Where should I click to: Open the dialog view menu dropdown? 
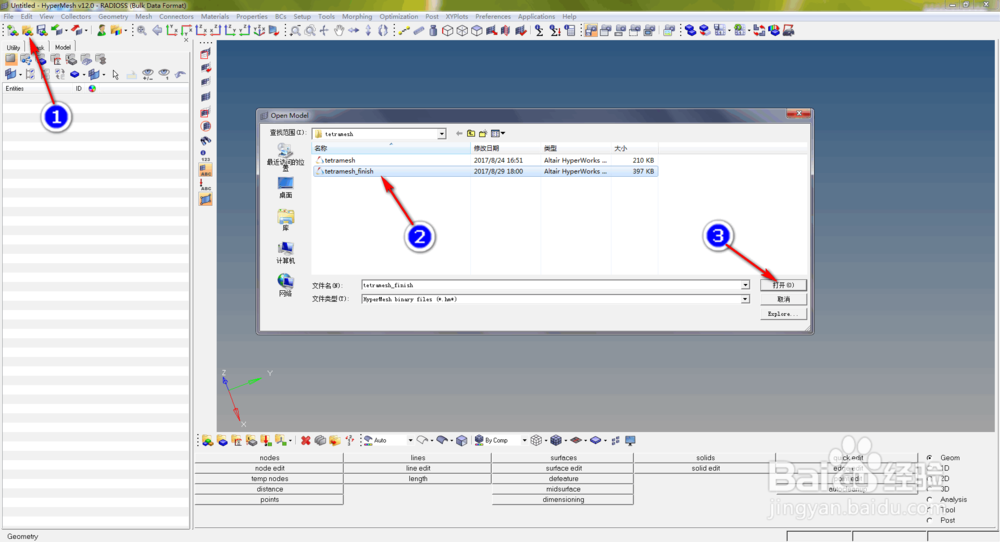click(x=497, y=133)
